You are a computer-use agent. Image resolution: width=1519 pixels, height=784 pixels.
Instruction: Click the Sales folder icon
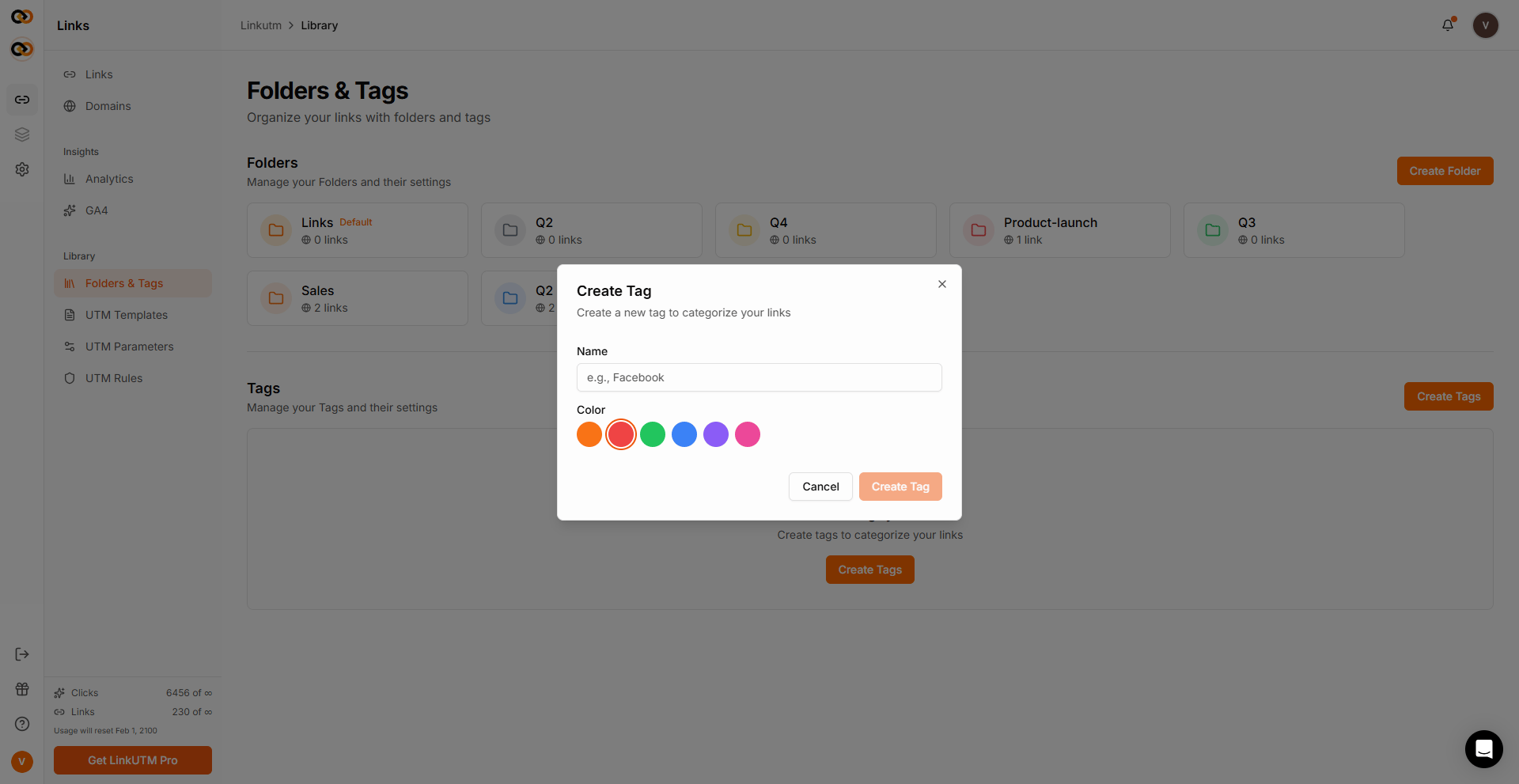coord(276,298)
